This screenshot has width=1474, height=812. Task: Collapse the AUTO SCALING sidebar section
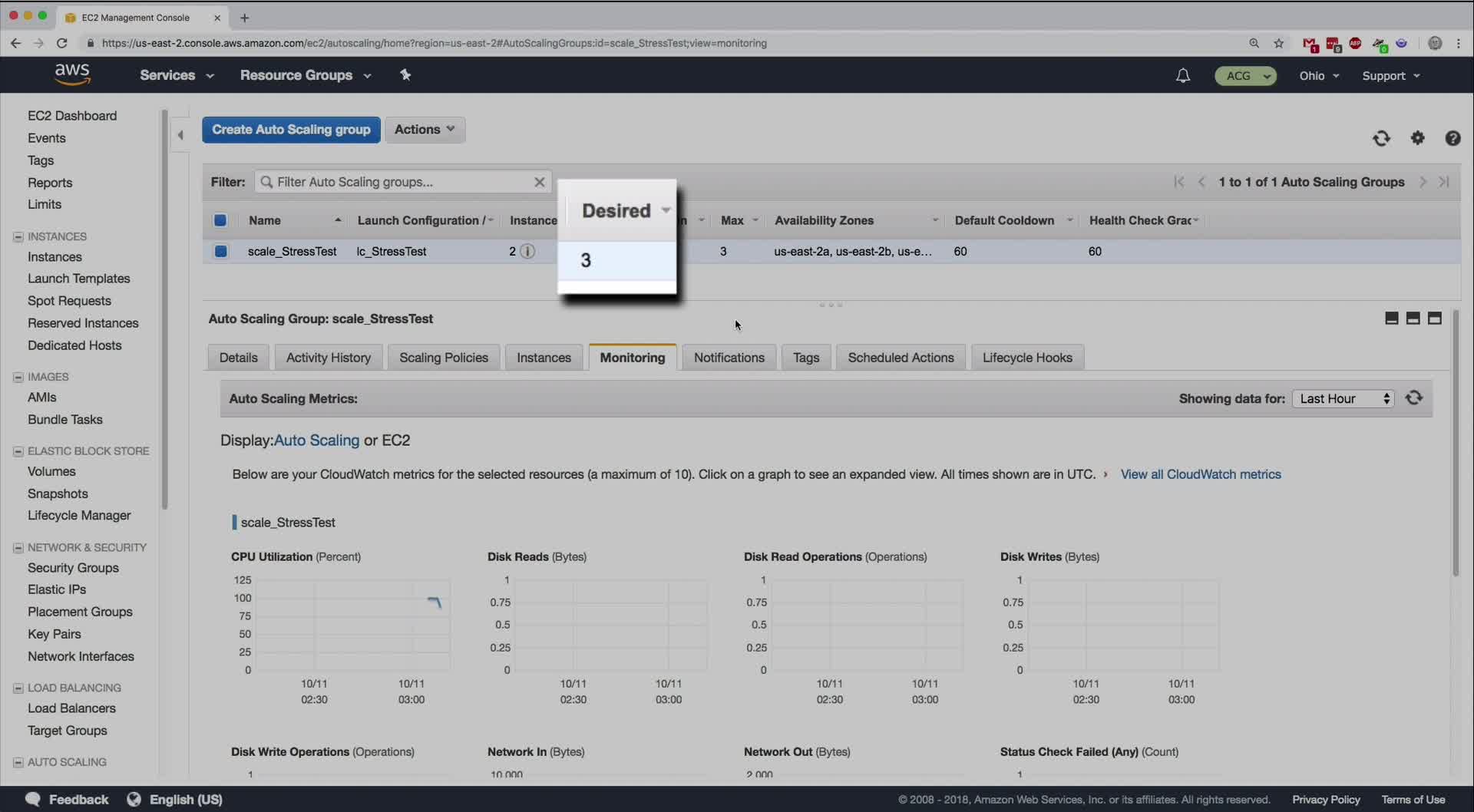point(18,762)
